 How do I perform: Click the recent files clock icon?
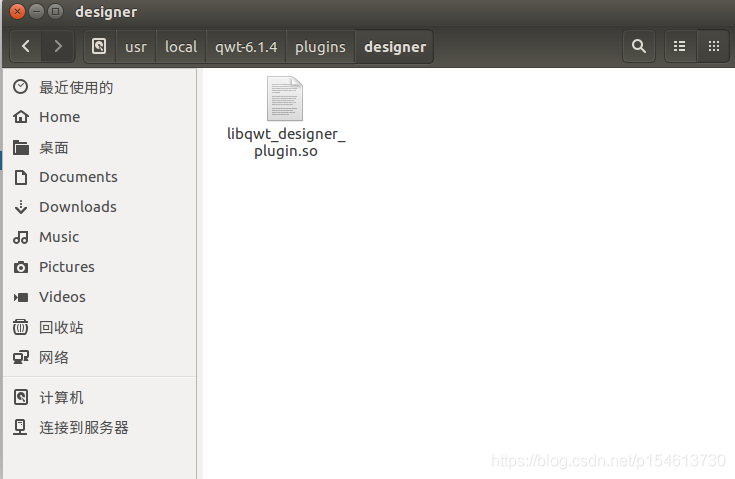(x=21, y=87)
